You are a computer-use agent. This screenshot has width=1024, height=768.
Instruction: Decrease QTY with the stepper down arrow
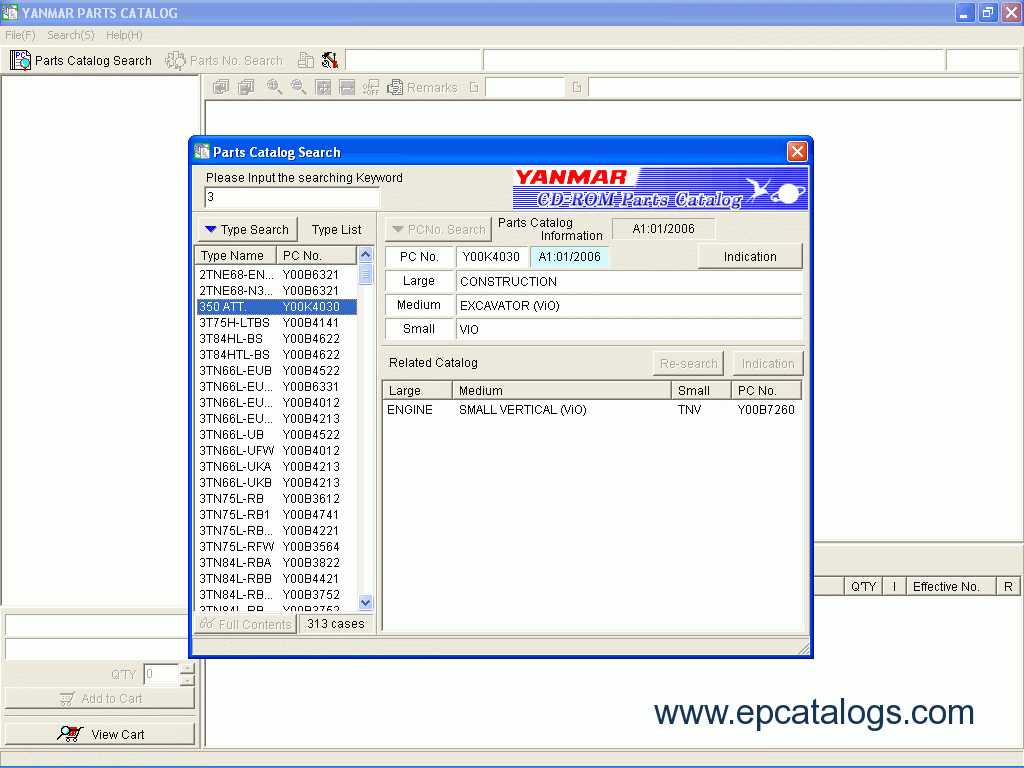click(x=187, y=680)
